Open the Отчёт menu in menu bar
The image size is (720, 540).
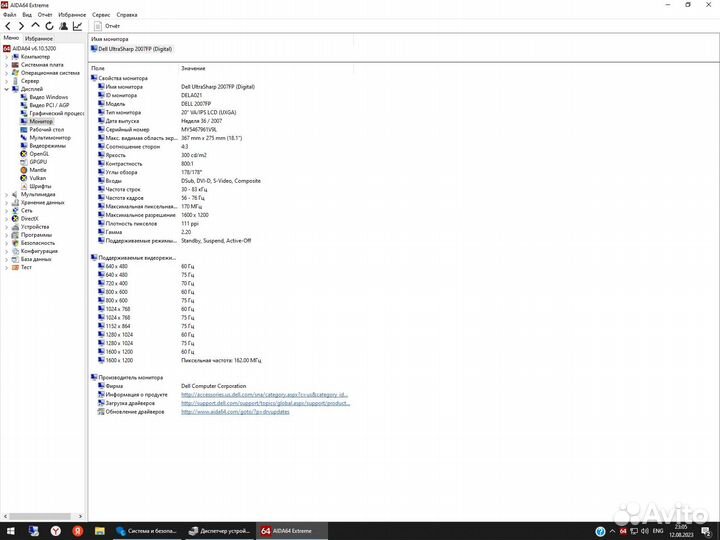click(x=45, y=15)
